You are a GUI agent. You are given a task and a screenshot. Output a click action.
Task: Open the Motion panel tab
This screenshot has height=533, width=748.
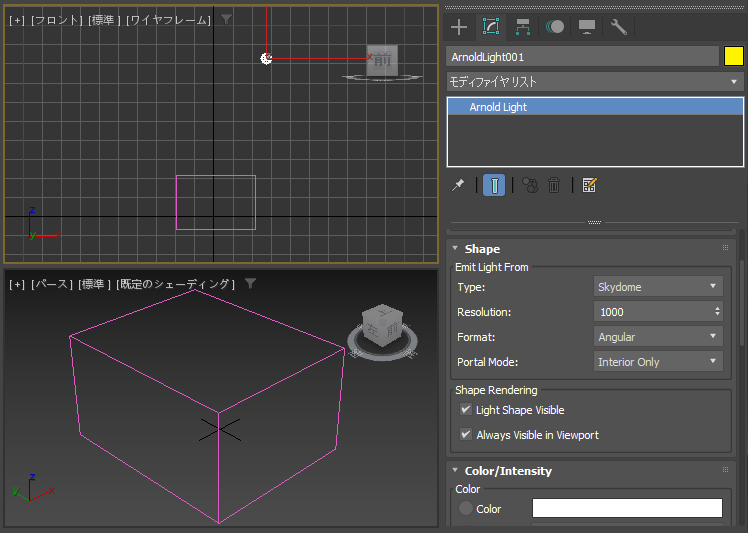coord(555,27)
